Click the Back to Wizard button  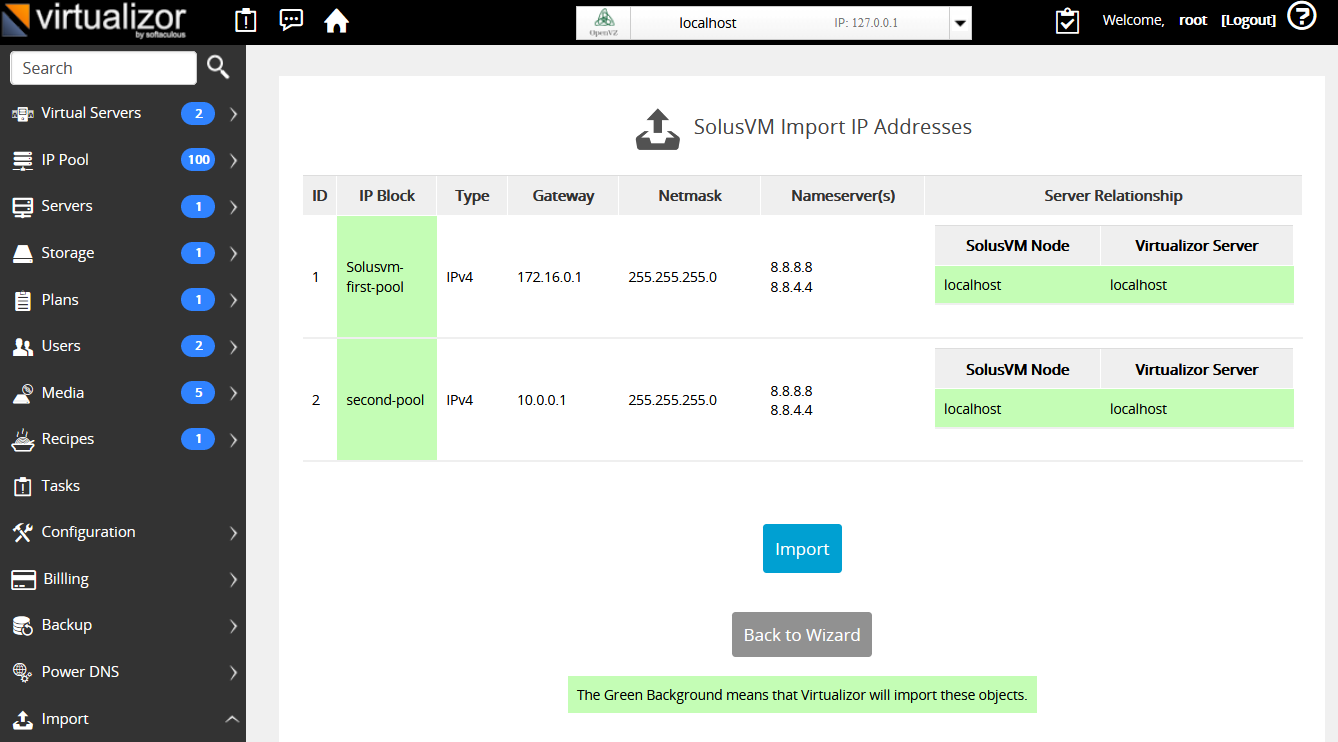pyautogui.click(x=802, y=635)
